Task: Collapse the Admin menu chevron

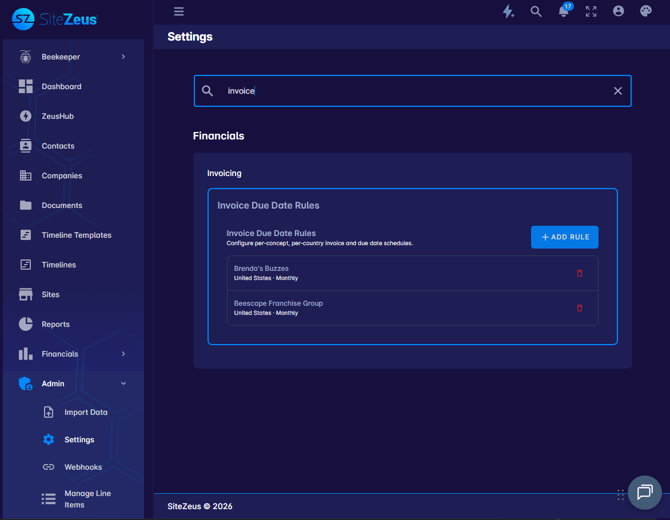Action: (123, 384)
